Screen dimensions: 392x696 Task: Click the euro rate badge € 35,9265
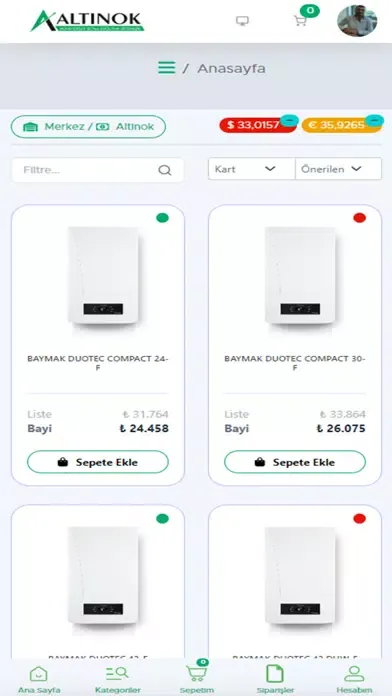(341, 125)
